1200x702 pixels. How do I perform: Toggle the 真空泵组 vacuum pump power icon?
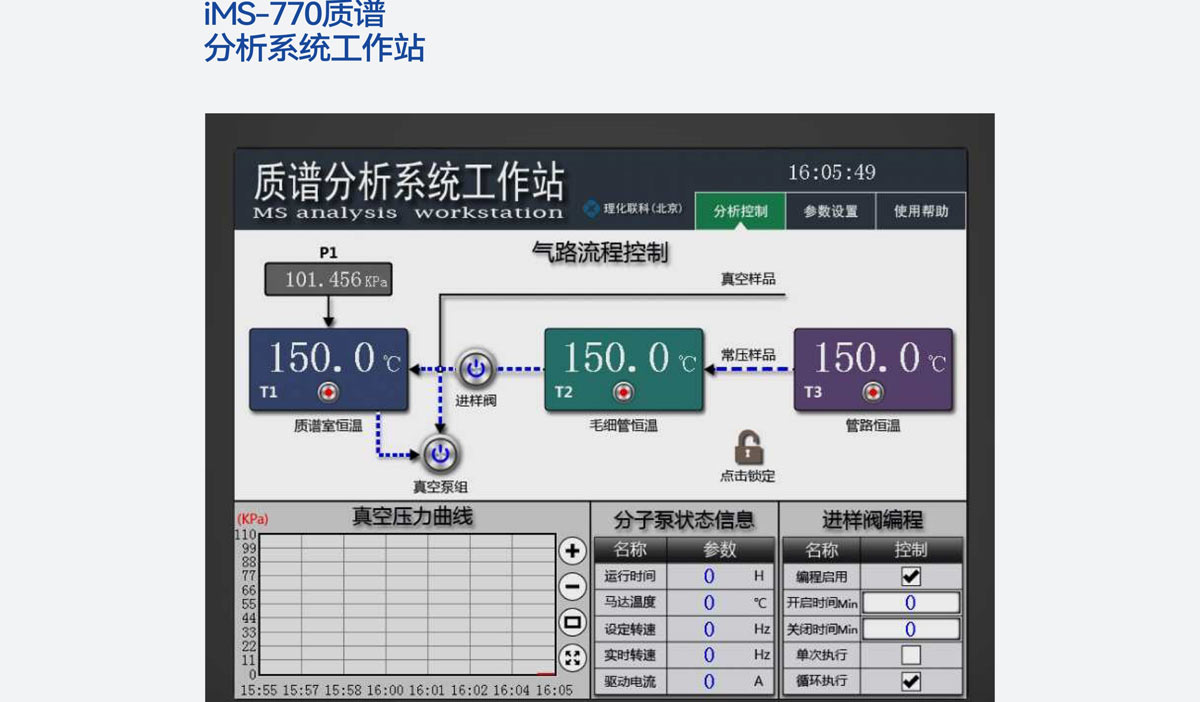[x=438, y=455]
